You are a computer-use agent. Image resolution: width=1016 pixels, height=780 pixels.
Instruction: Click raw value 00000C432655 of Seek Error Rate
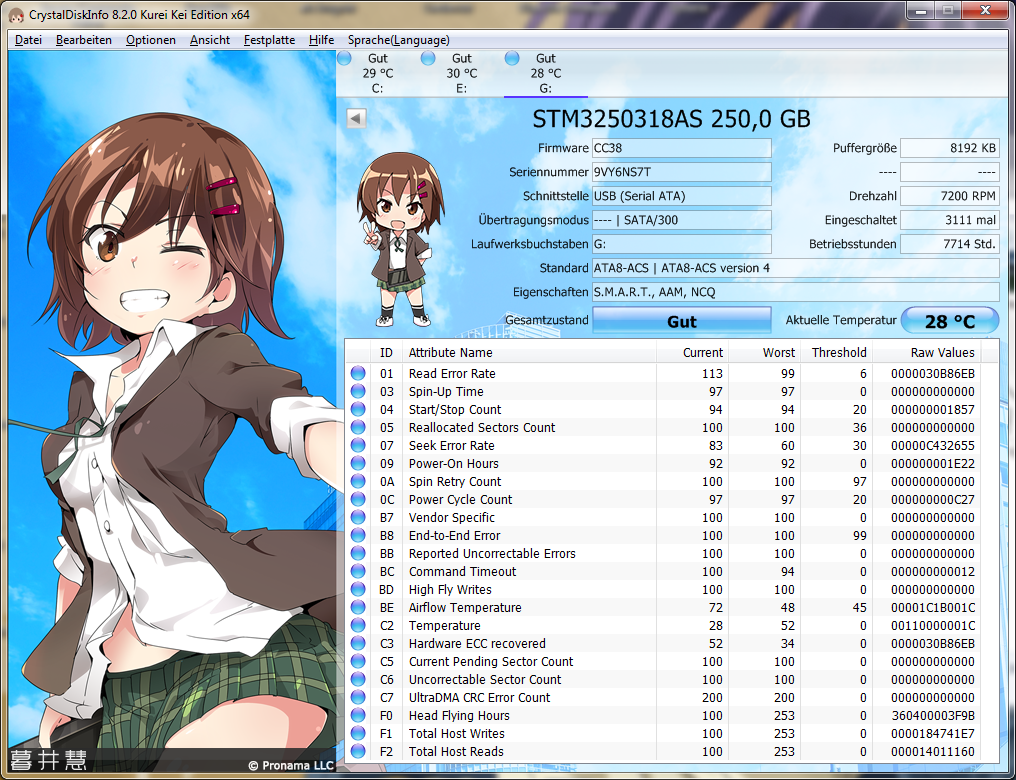point(932,445)
